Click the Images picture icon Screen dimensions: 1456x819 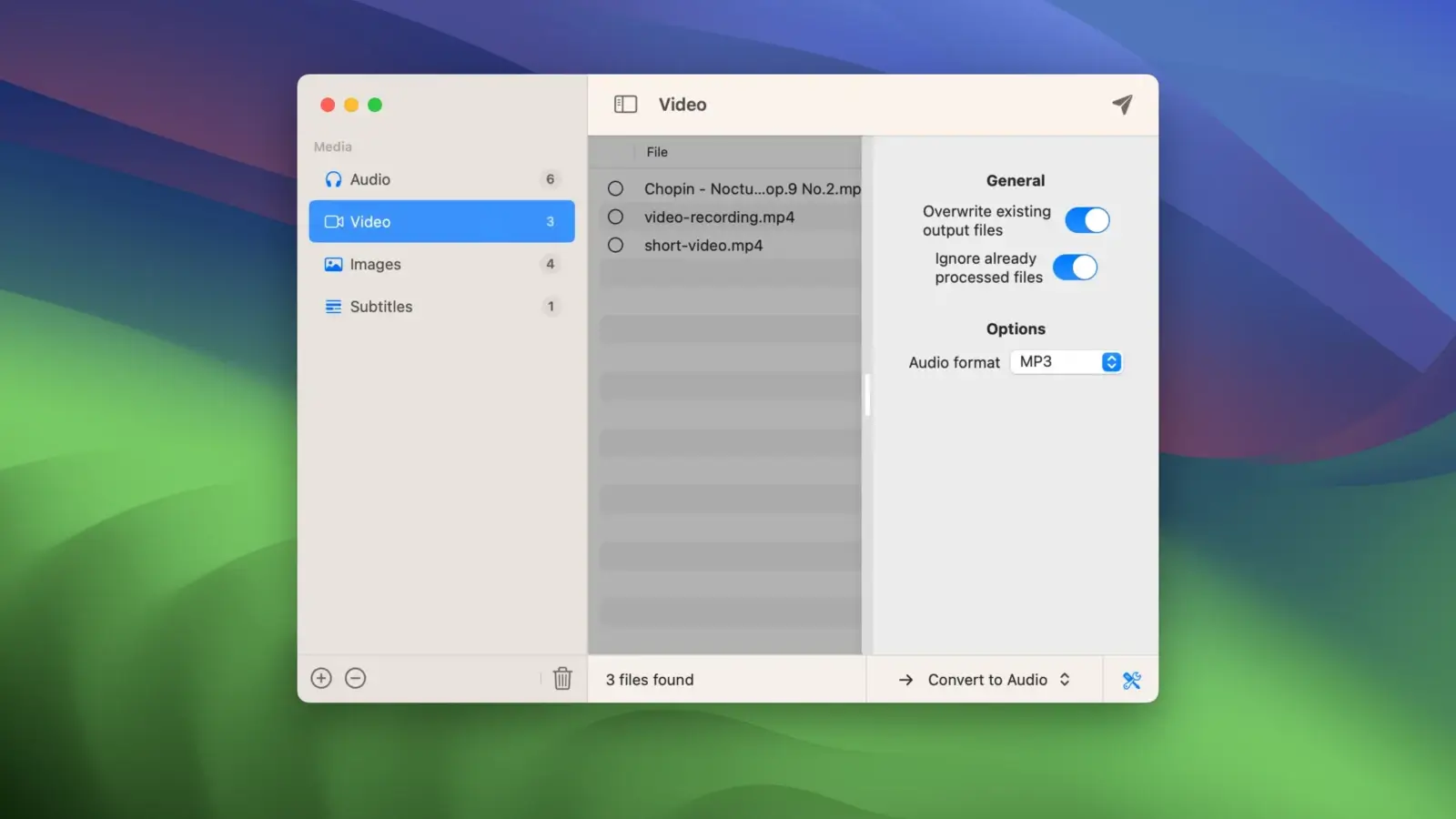[333, 264]
